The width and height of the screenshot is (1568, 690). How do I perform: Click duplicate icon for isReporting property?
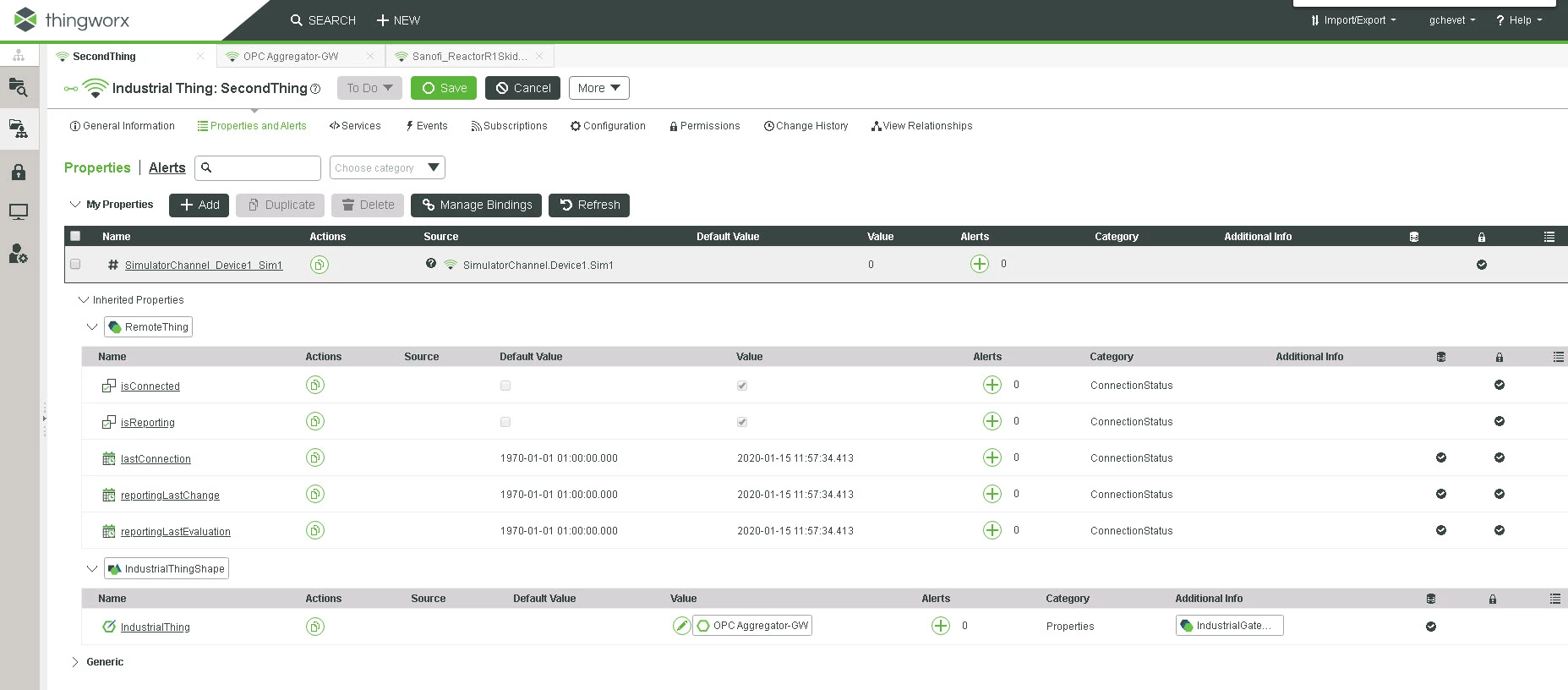315,422
